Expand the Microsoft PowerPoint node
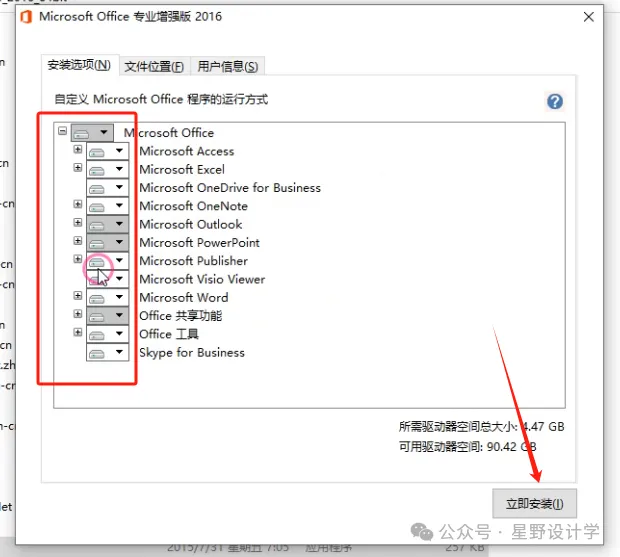This screenshot has width=620, height=557. pyautogui.click(x=78, y=241)
